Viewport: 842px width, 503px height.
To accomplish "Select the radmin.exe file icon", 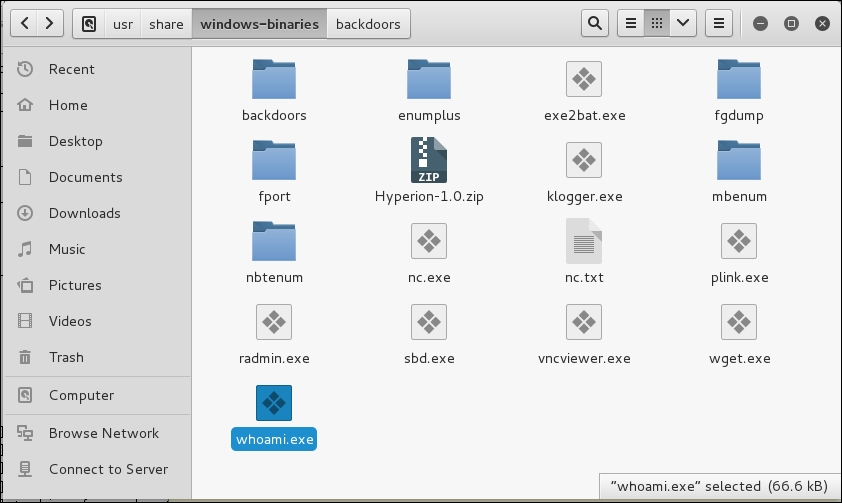I will click(x=274, y=322).
